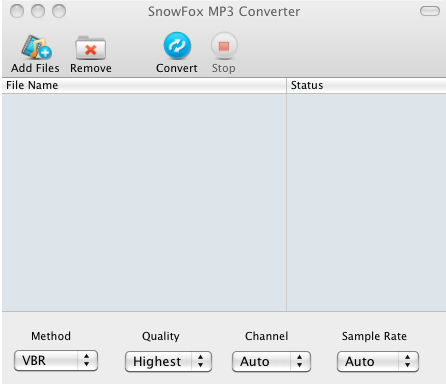Click the Stop icon

point(224,46)
